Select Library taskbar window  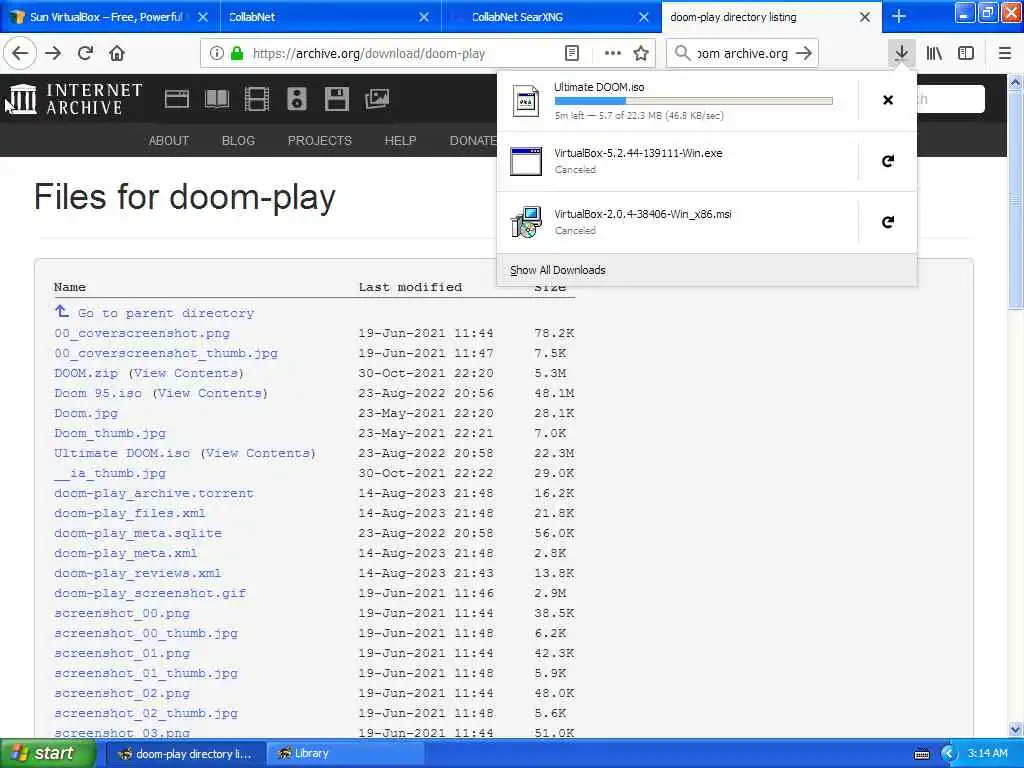click(x=344, y=754)
